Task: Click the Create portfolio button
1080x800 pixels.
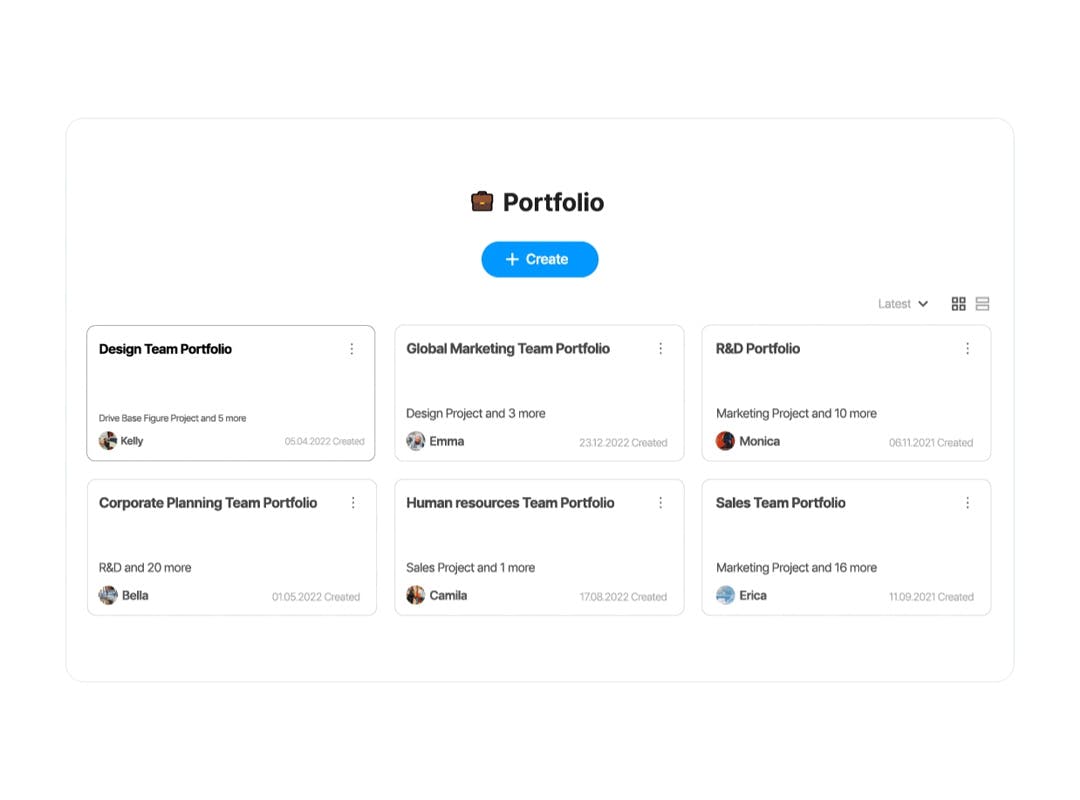Action: (x=540, y=260)
